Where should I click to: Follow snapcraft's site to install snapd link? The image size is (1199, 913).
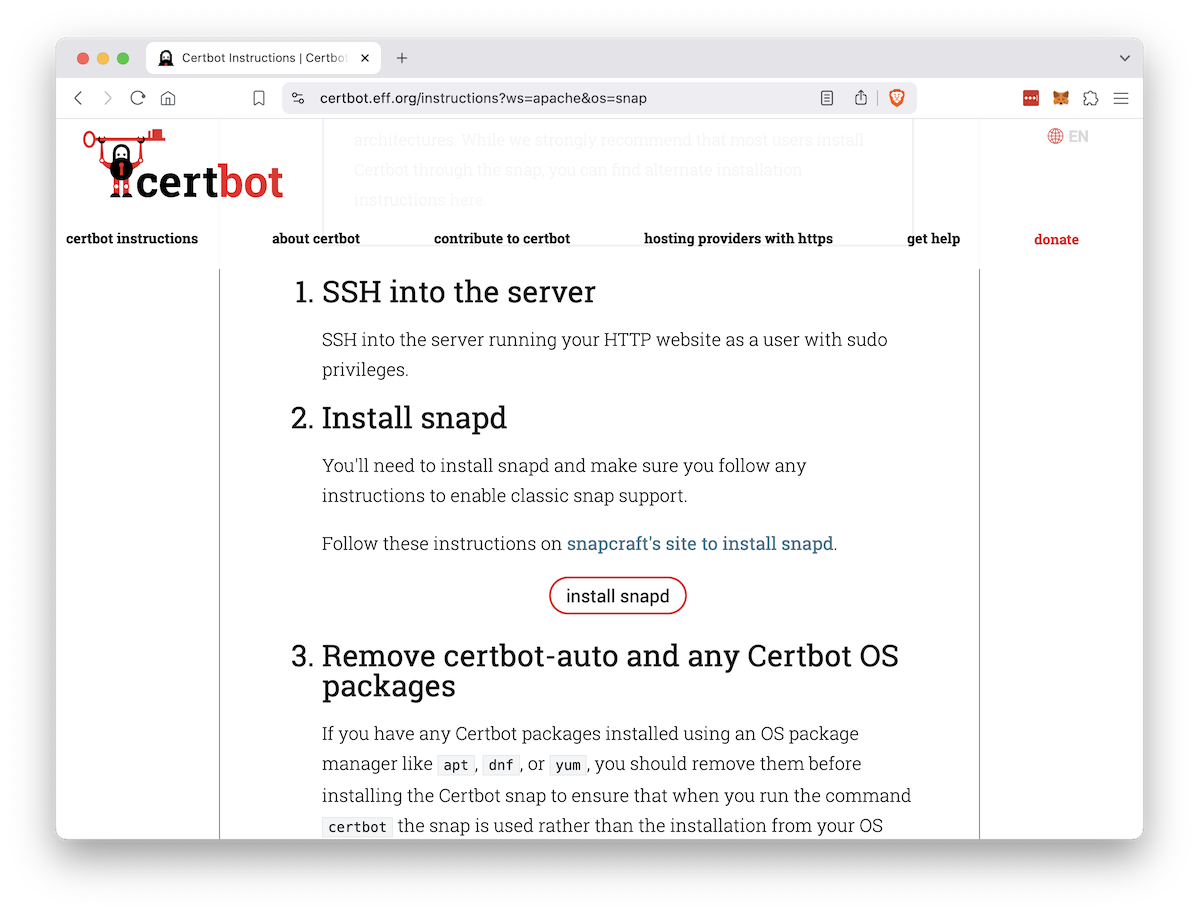[700, 544]
